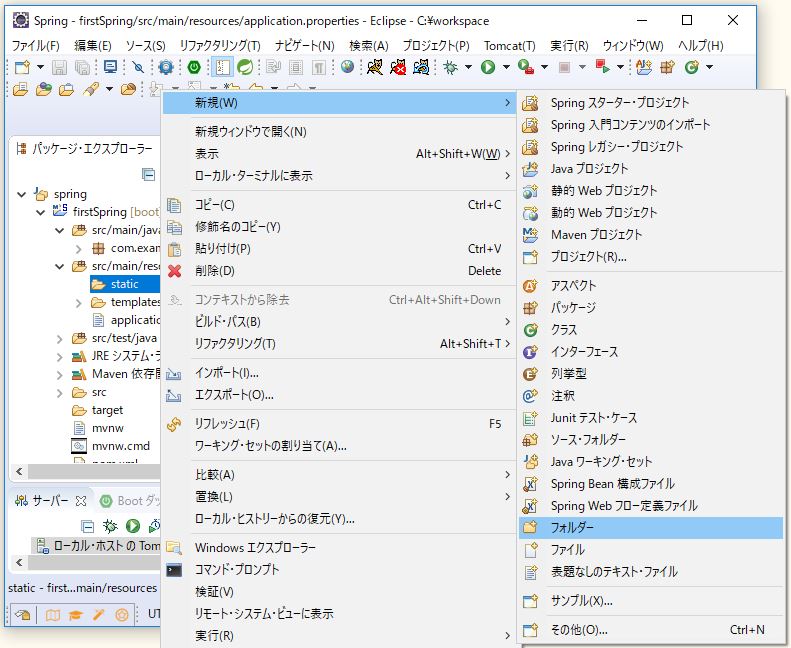Select the static folder in the tree
The width and height of the screenshot is (791, 648).
click(x=124, y=284)
